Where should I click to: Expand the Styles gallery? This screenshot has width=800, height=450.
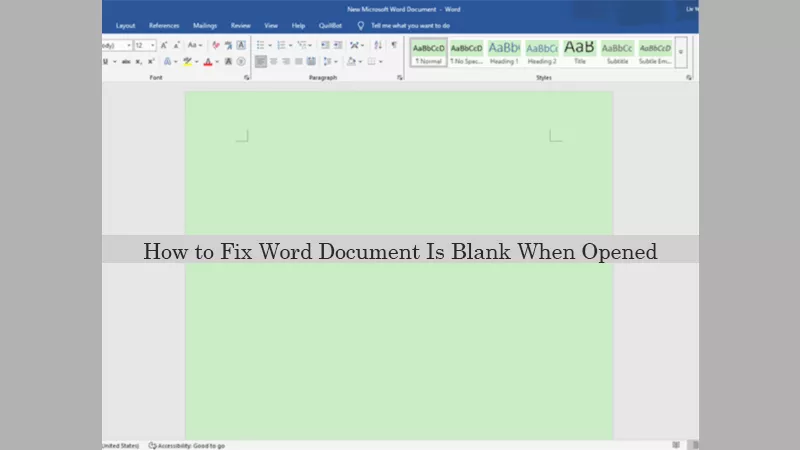681,52
